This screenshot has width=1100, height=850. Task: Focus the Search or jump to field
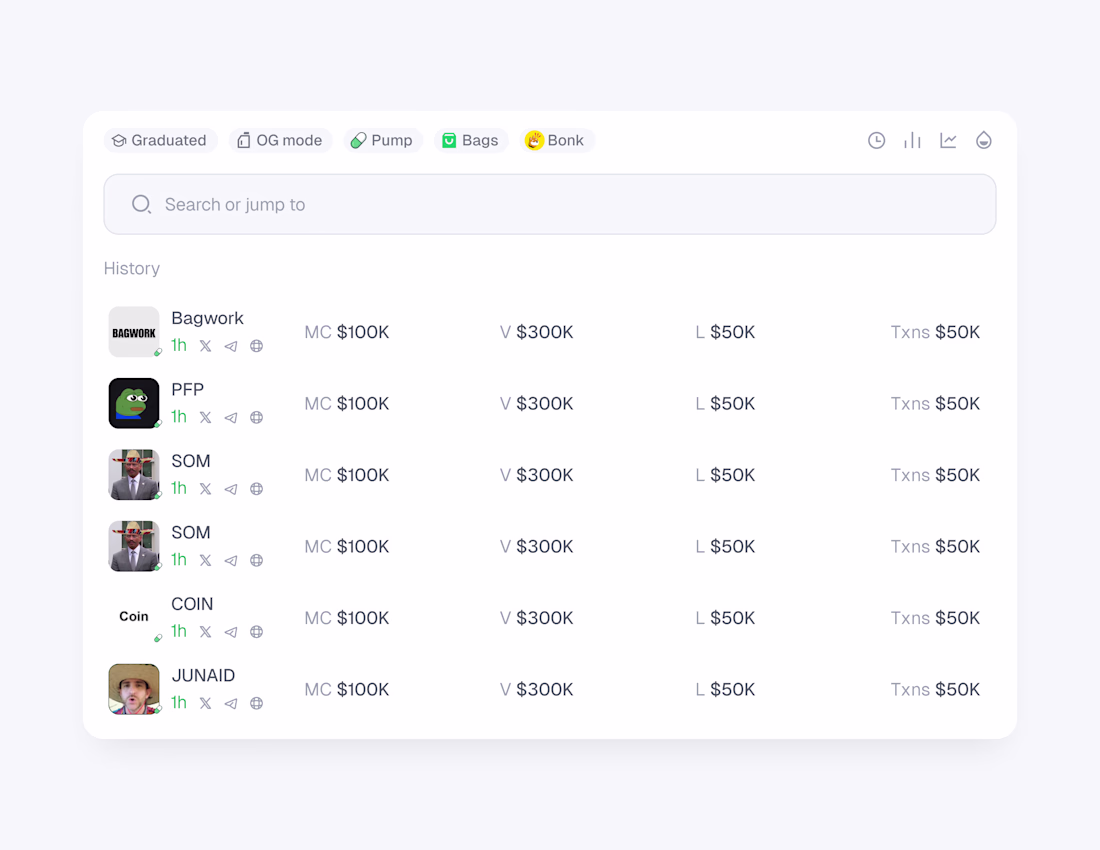(x=550, y=204)
